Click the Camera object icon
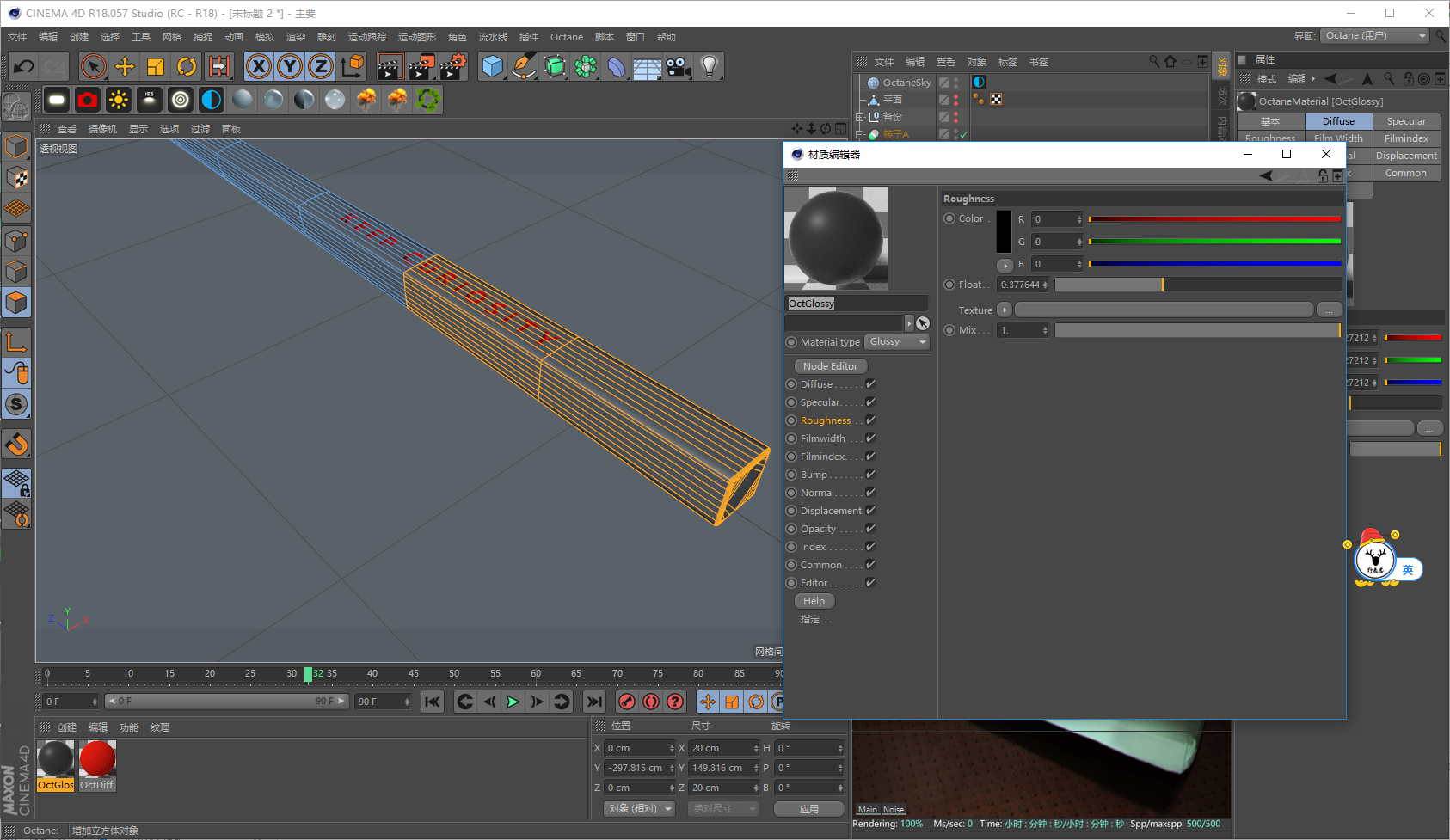The image size is (1450, 840). click(x=679, y=66)
